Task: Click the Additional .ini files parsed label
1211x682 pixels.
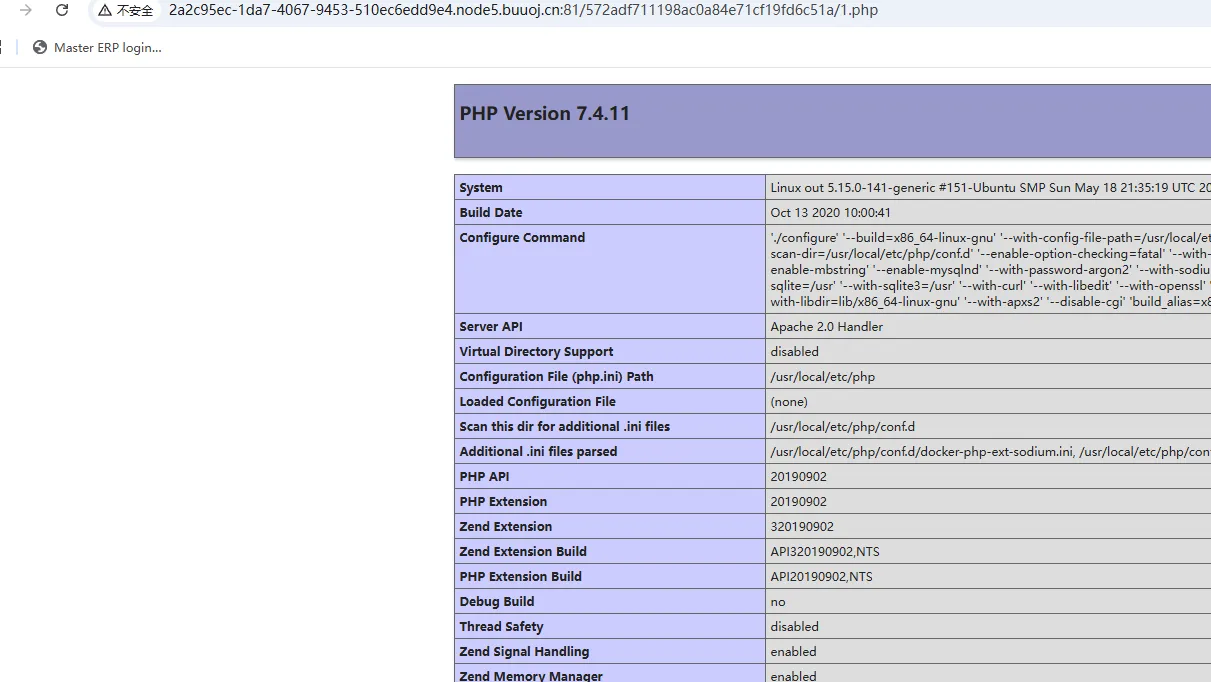Action: click(538, 452)
